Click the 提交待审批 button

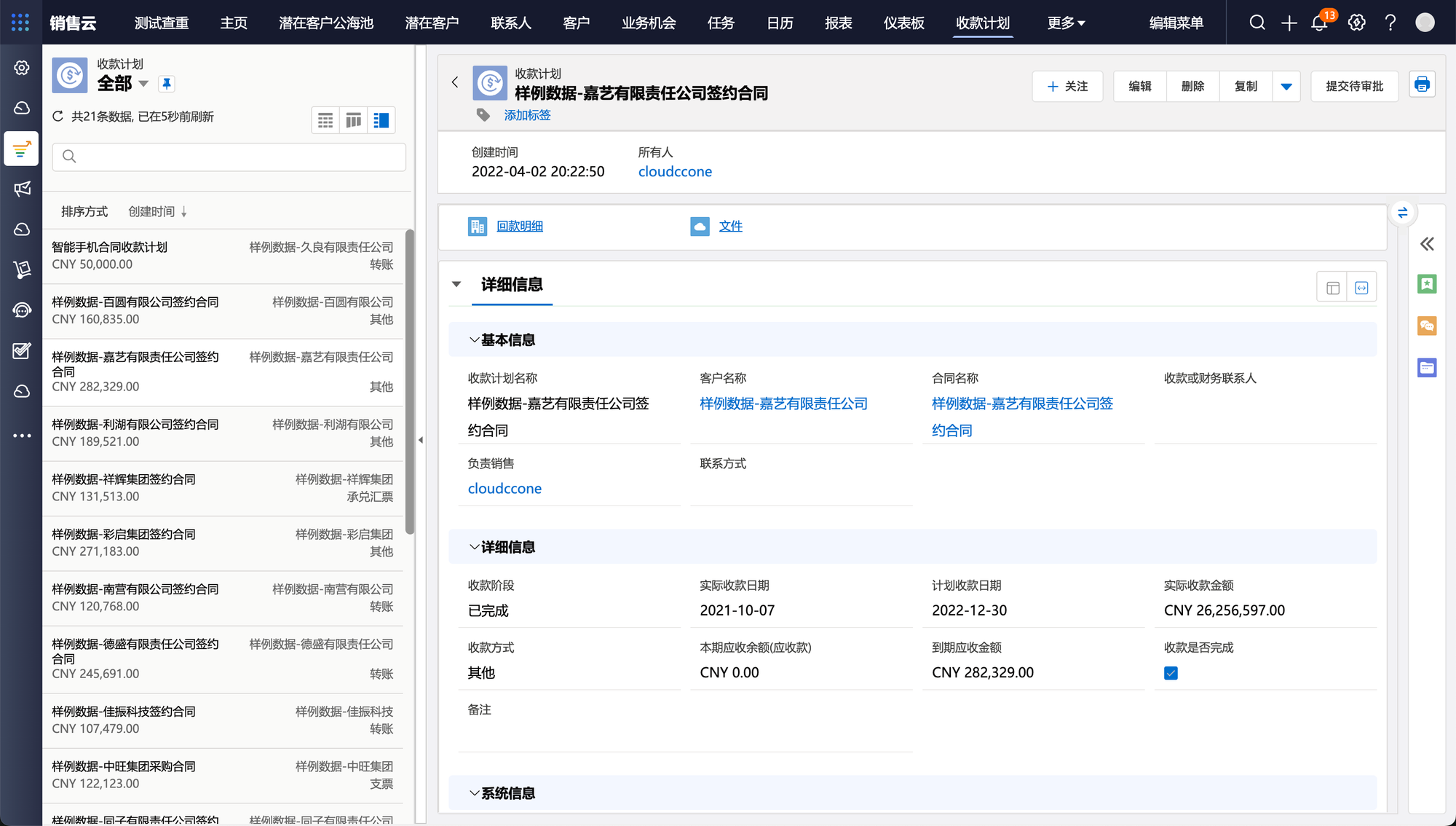click(1354, 87)
